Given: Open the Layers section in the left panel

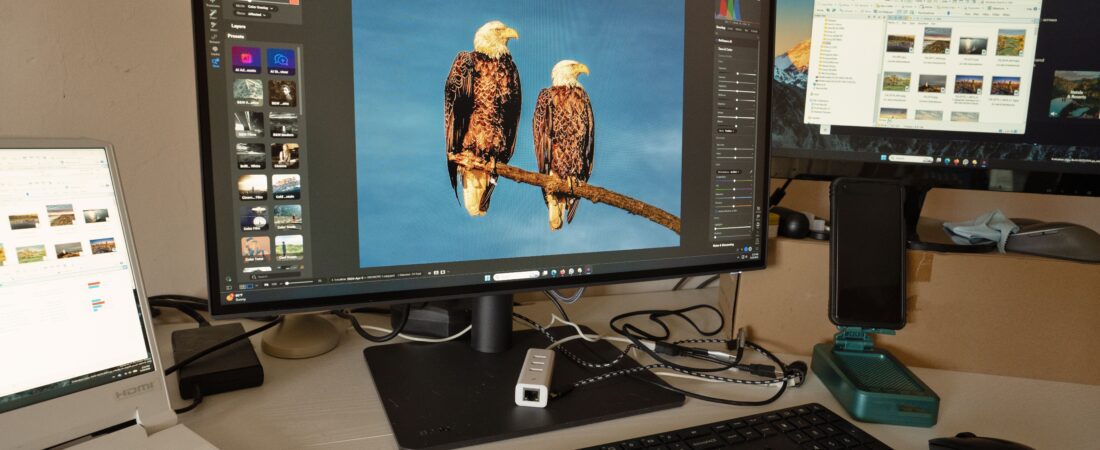Looking at the screenshot, I should [239, 26].
